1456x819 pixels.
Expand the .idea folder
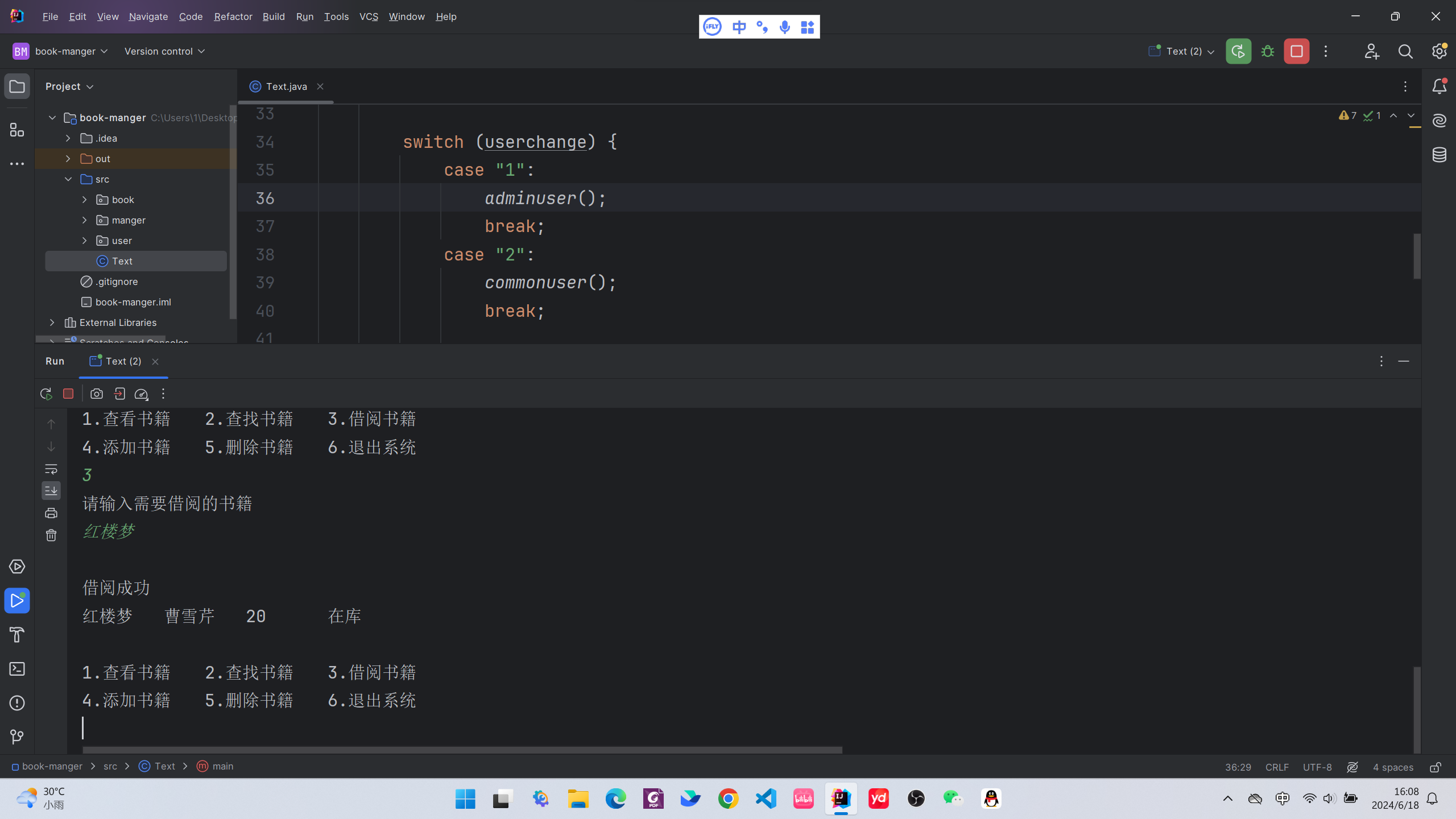68,138
